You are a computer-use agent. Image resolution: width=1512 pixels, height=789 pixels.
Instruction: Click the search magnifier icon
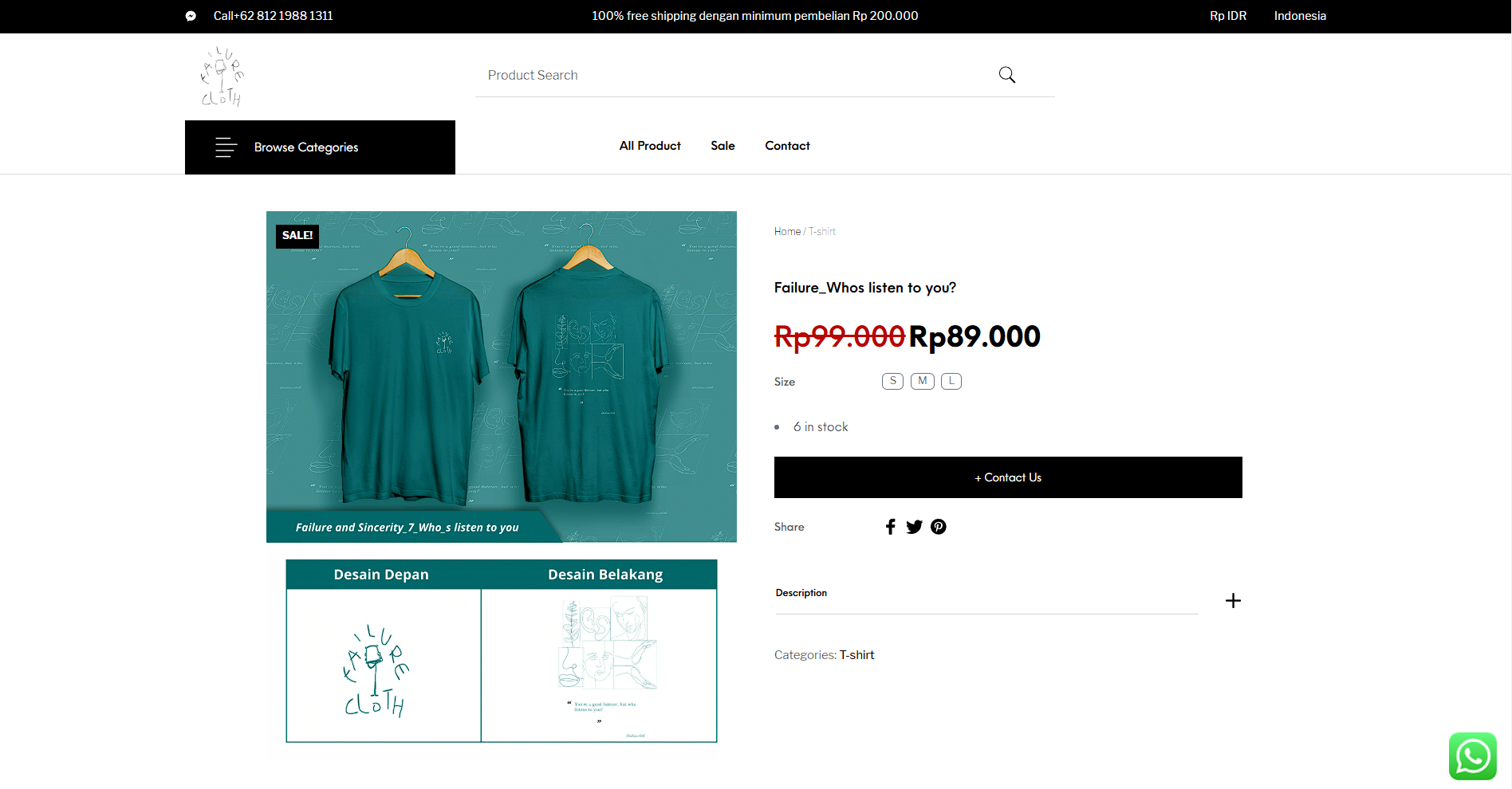[x=1006, y=75]
